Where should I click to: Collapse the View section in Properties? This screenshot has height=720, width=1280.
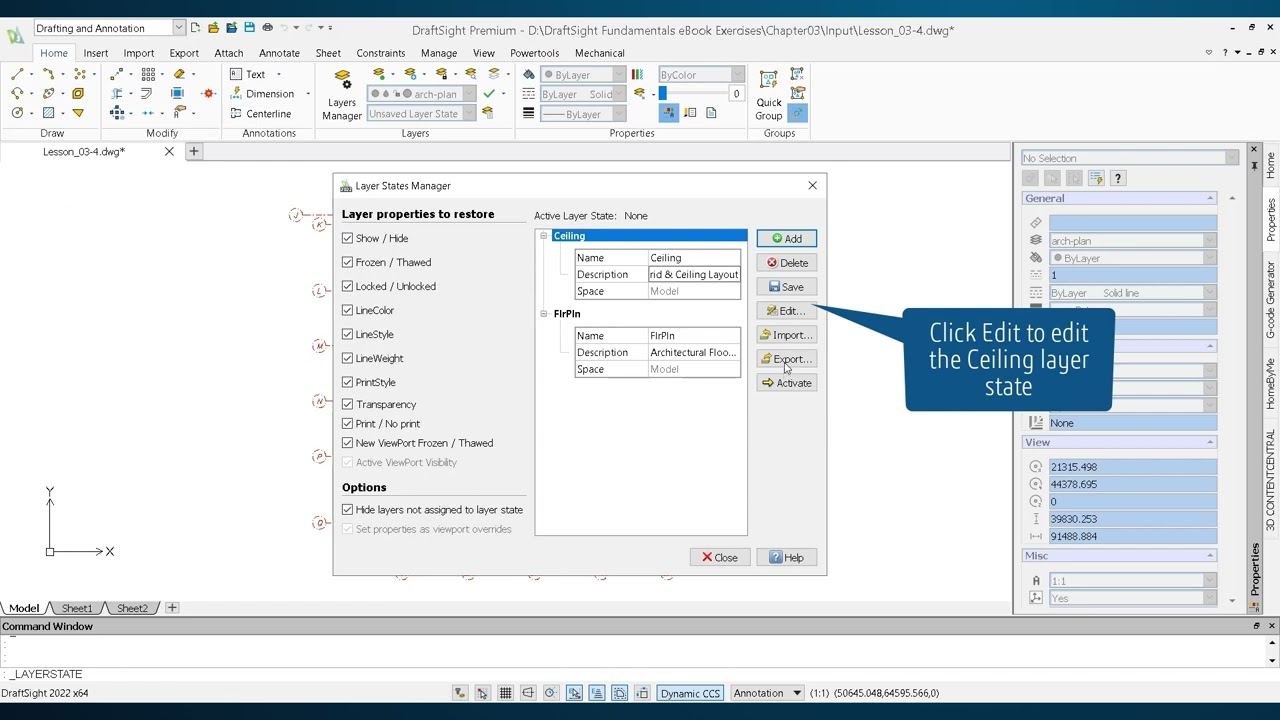(x=1210, y=442)
